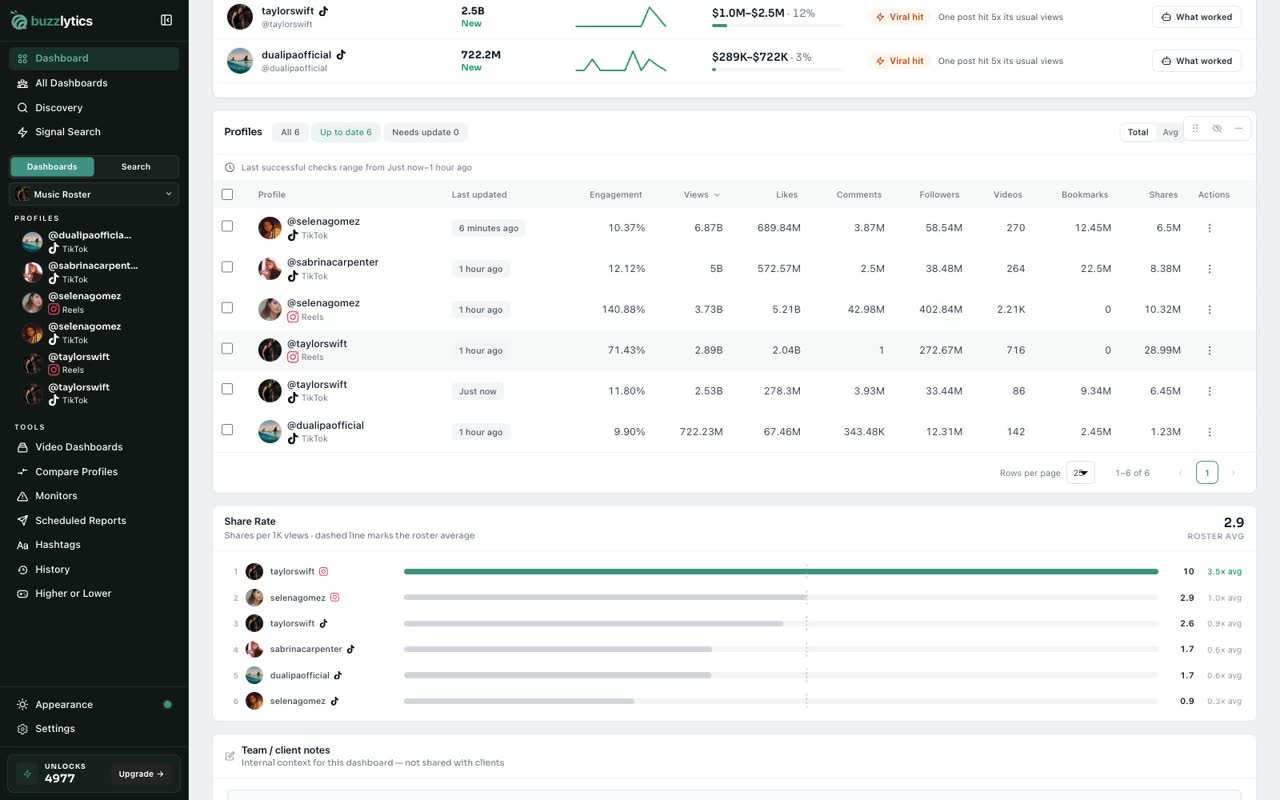Screen dimensions: 1280x800
Task: Open the Music Roster dashboard dropdown
Action: pos(94,194)
